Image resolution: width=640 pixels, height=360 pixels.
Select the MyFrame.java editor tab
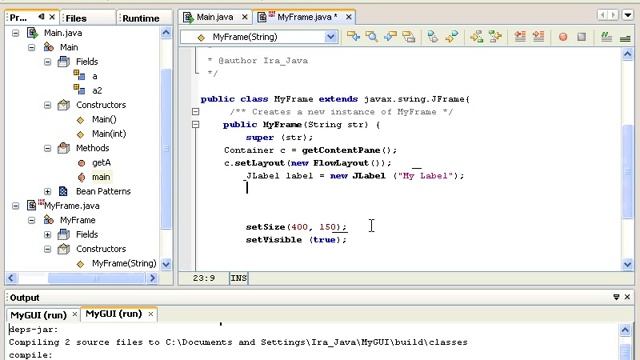(x=307, y=17)
